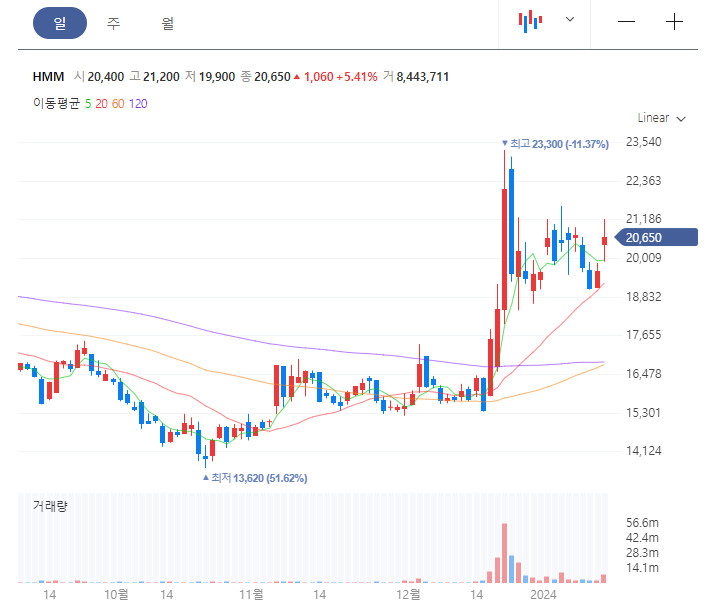The image size is (707, 613).
Task: Click the volume figure 8,443,711
Action: pyautogui.click(x=422, y=77)
